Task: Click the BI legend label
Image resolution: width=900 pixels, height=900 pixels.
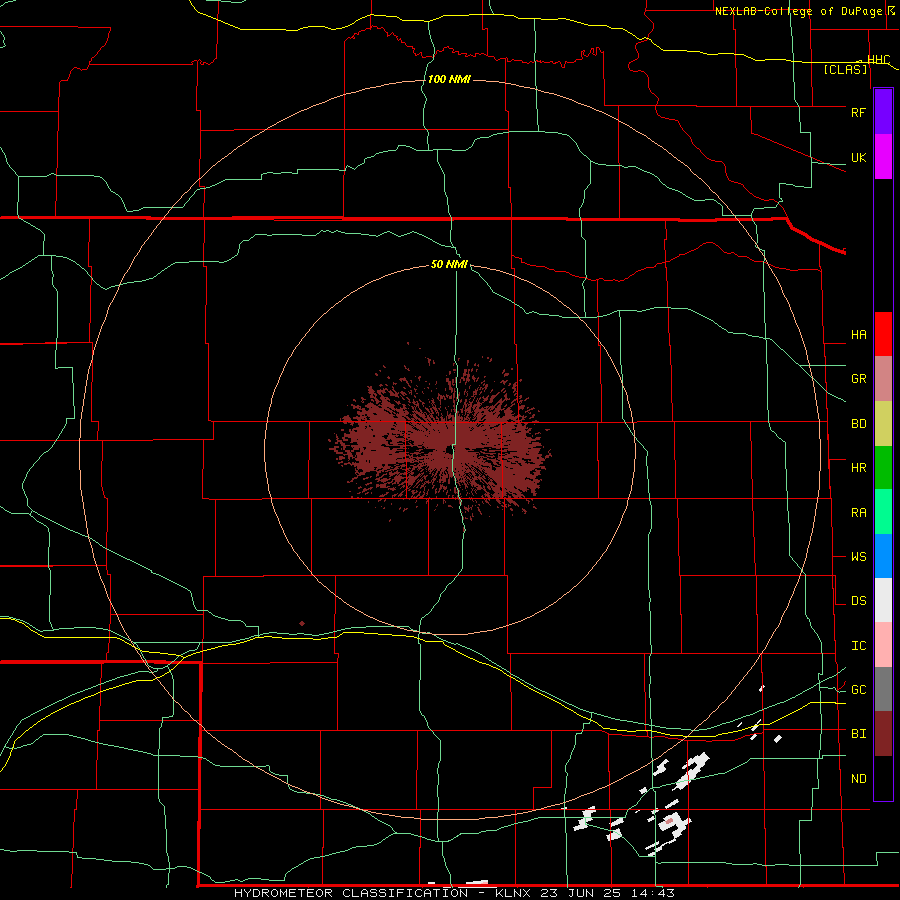Action: coord(858,734)
